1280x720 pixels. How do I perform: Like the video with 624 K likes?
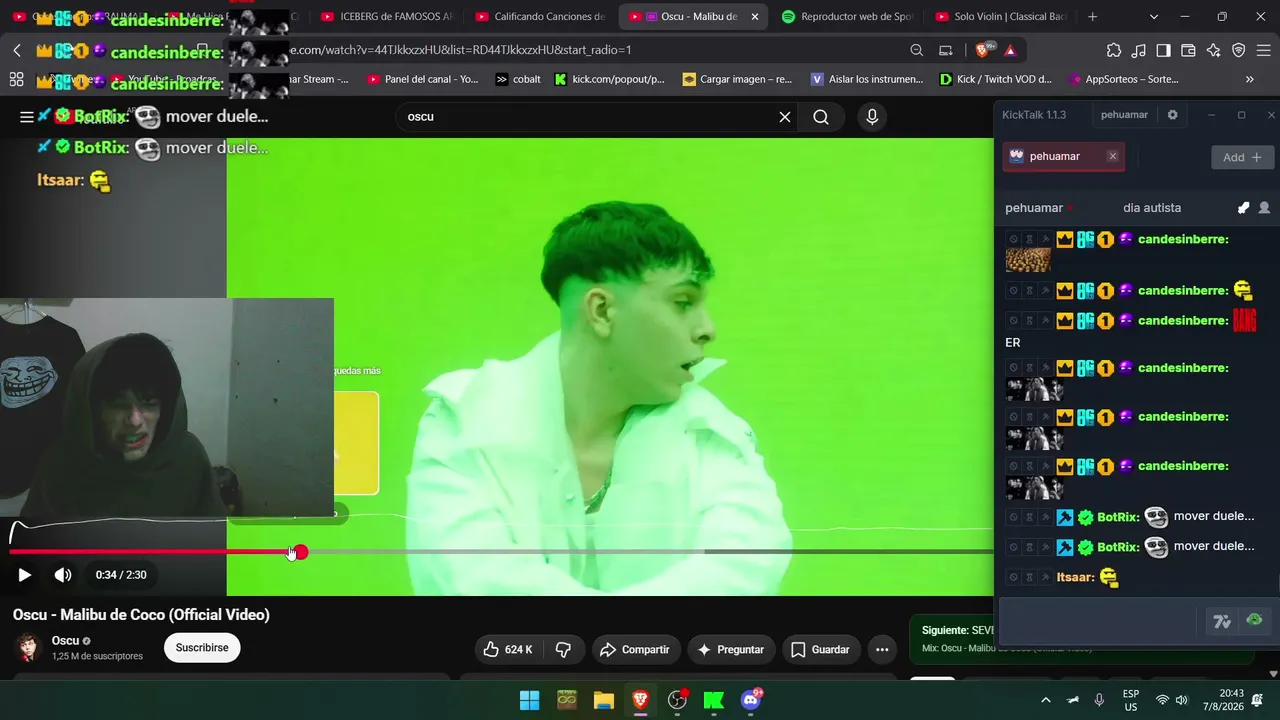[x=507, y=650]
